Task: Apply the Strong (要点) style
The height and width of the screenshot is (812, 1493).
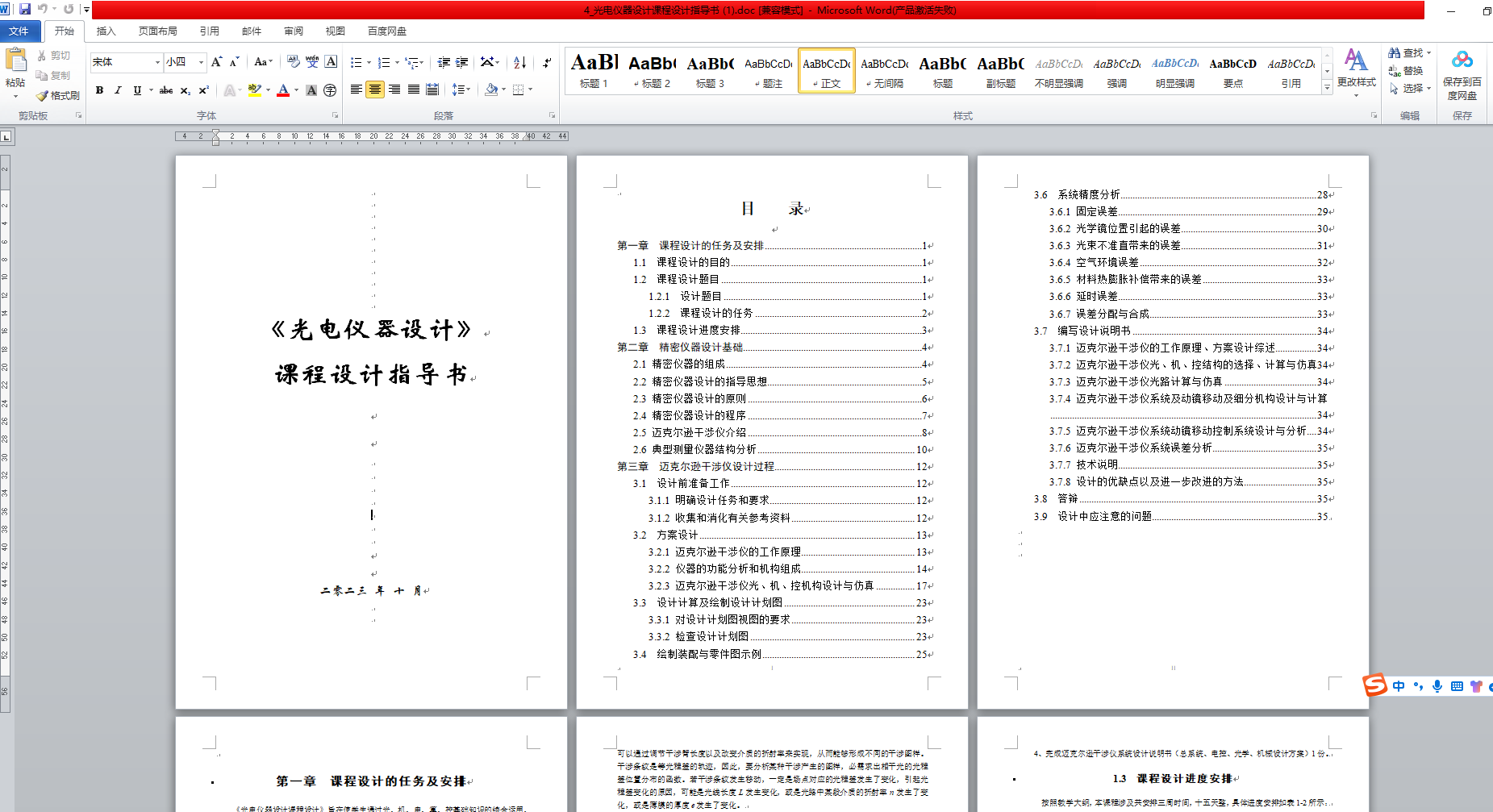Action: 1233,71
